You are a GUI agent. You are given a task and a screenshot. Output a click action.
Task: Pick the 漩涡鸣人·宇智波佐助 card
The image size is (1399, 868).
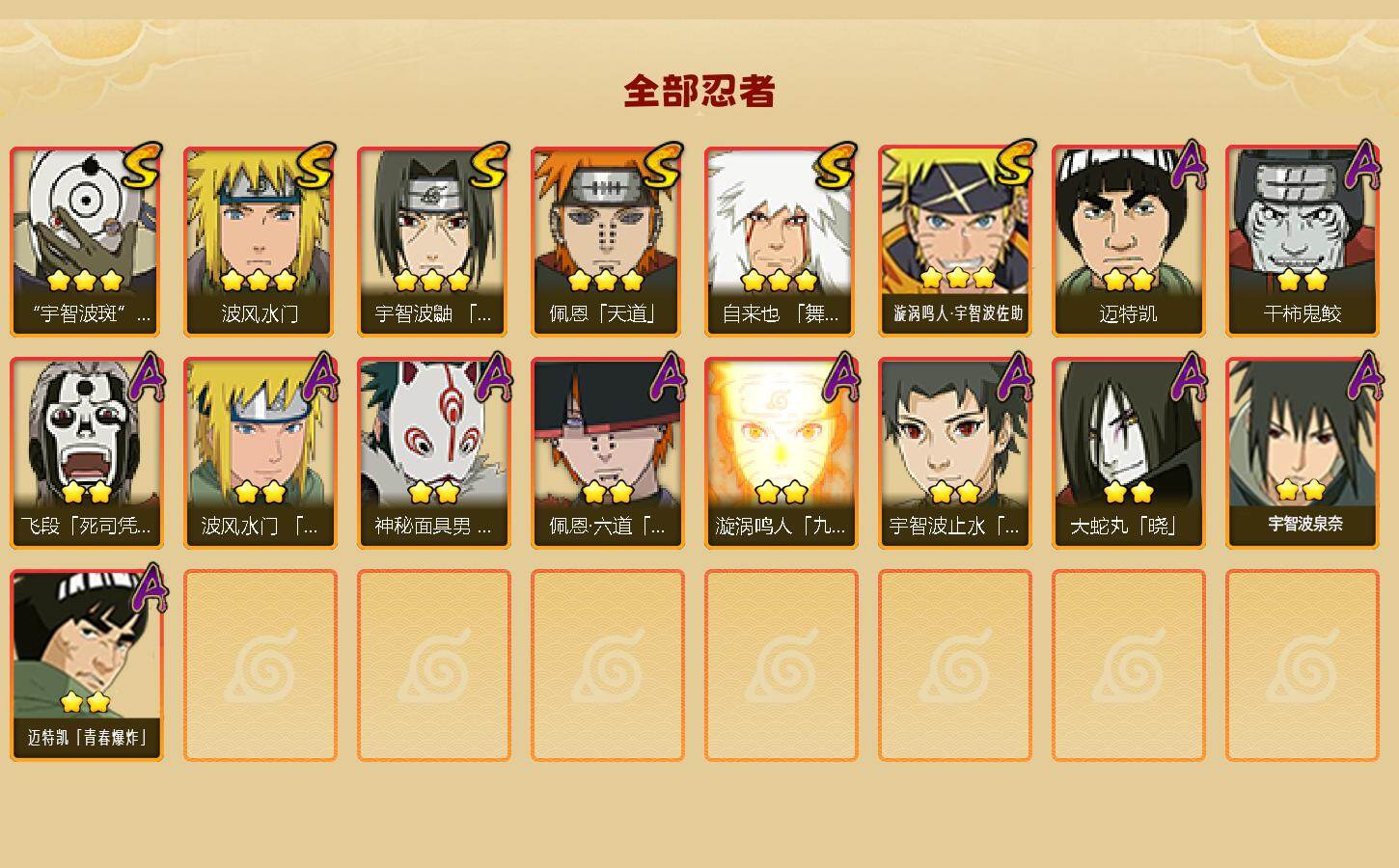coord(955,241)
